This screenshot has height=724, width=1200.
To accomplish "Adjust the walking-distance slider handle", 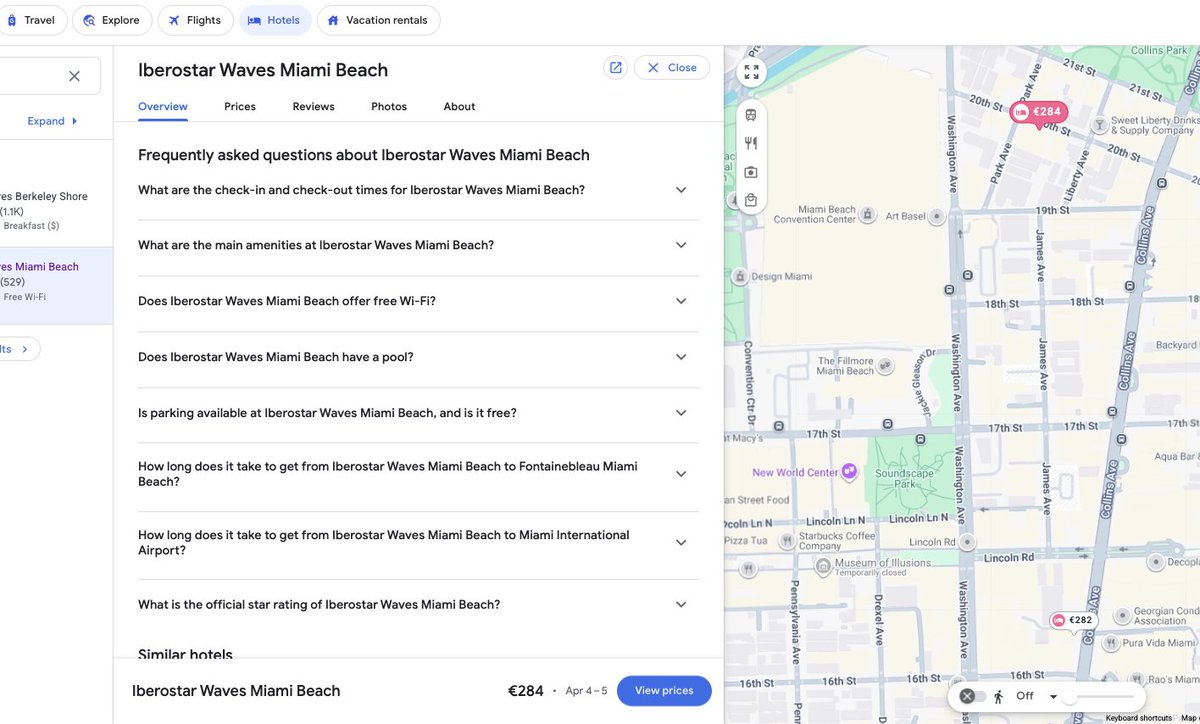I will 1070,696.
